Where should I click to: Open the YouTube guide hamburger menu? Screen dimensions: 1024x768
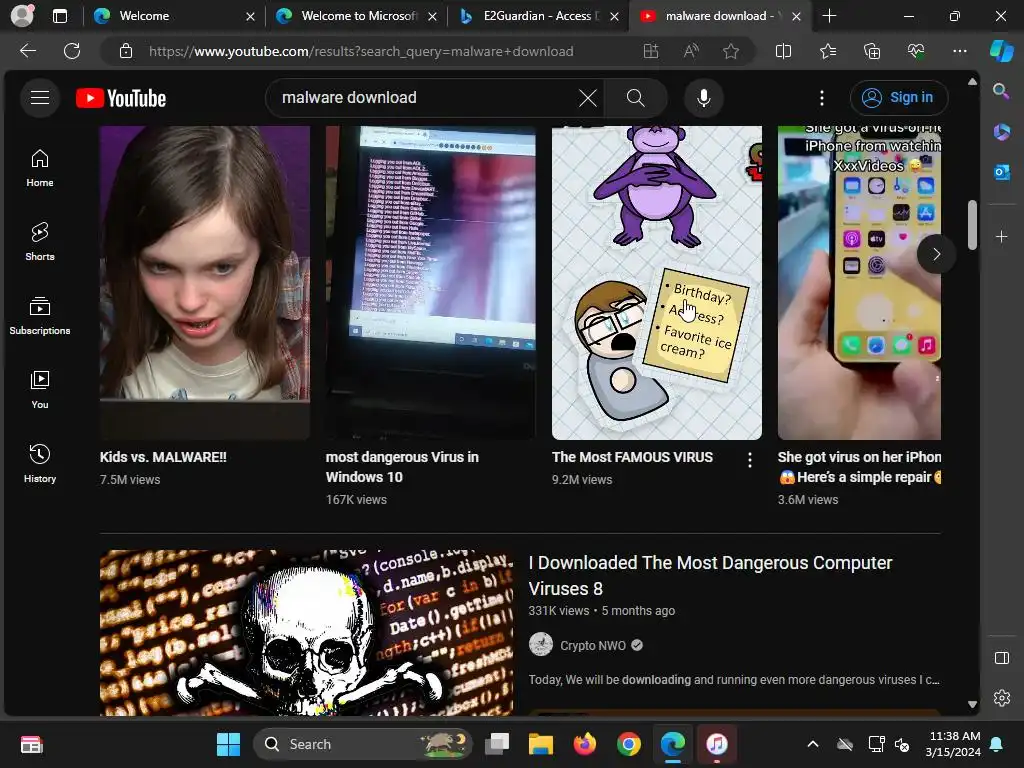tap(40, 98)
